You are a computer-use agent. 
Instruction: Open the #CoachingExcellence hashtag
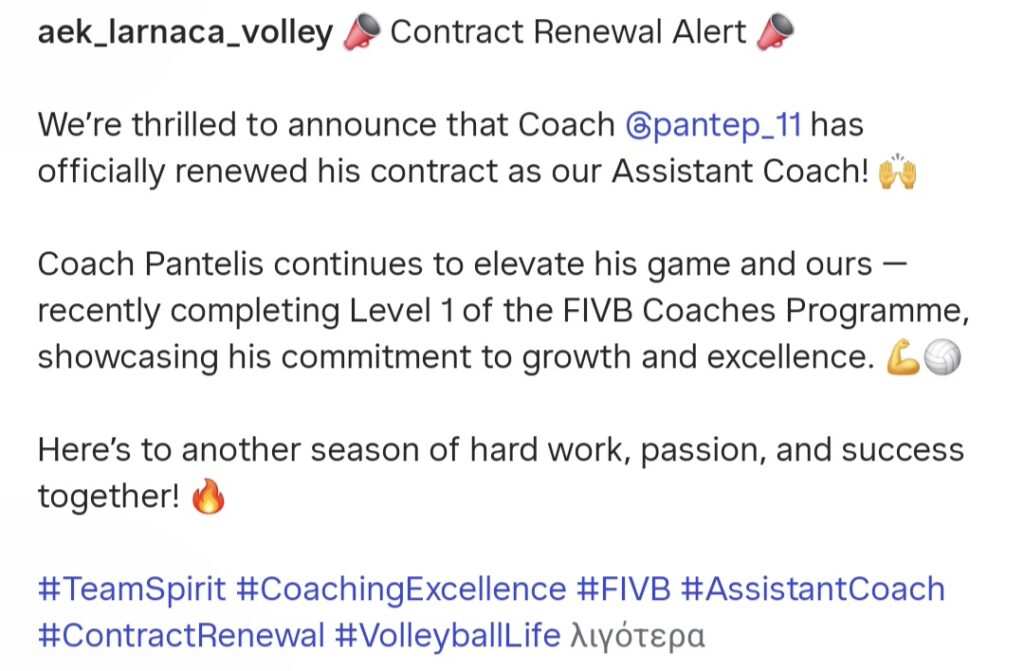[x=401, y=588]
